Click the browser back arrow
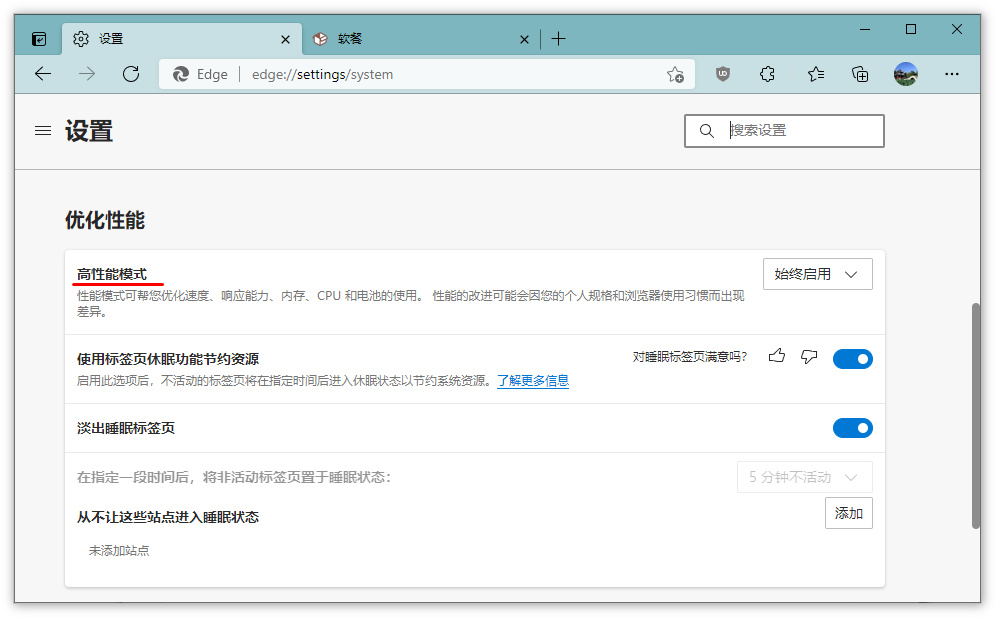This screenshot has width=996, height=618. [x=42, y=74]
